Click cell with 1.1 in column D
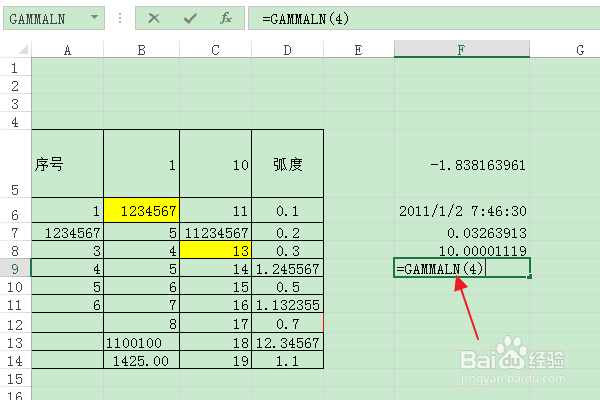Image resolution: width=600 pixels, height=400 pixels. click(x=287, y=360)
